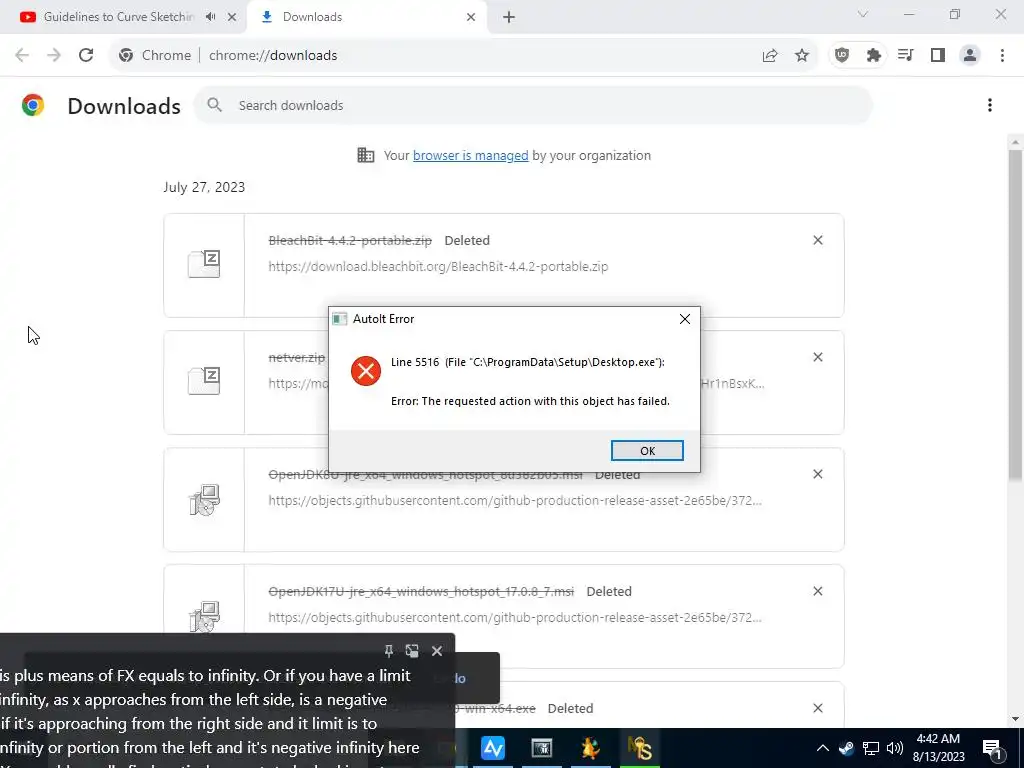This screenshot has height=768, width=1024.
Task: Mute the YouTube tab audio icon
Action: (210, 17)
